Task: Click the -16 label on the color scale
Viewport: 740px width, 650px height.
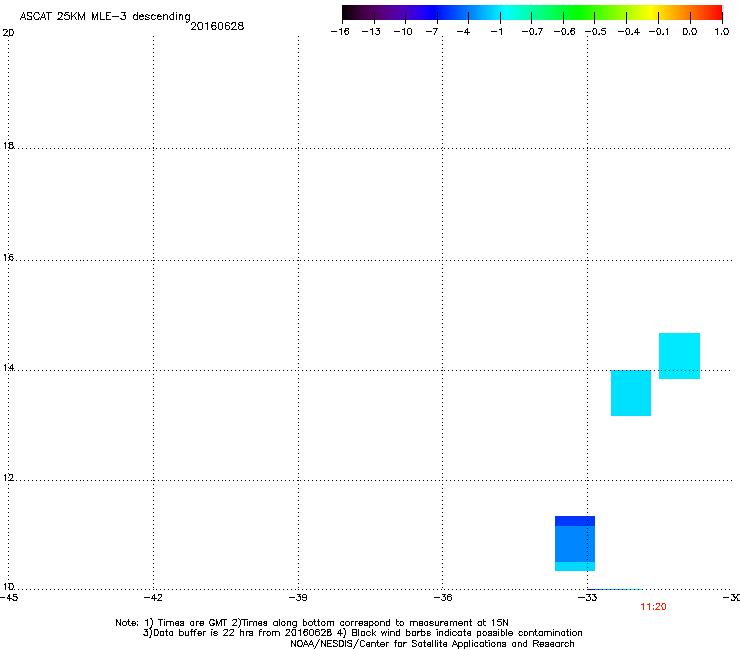Action: pos(340,32)
